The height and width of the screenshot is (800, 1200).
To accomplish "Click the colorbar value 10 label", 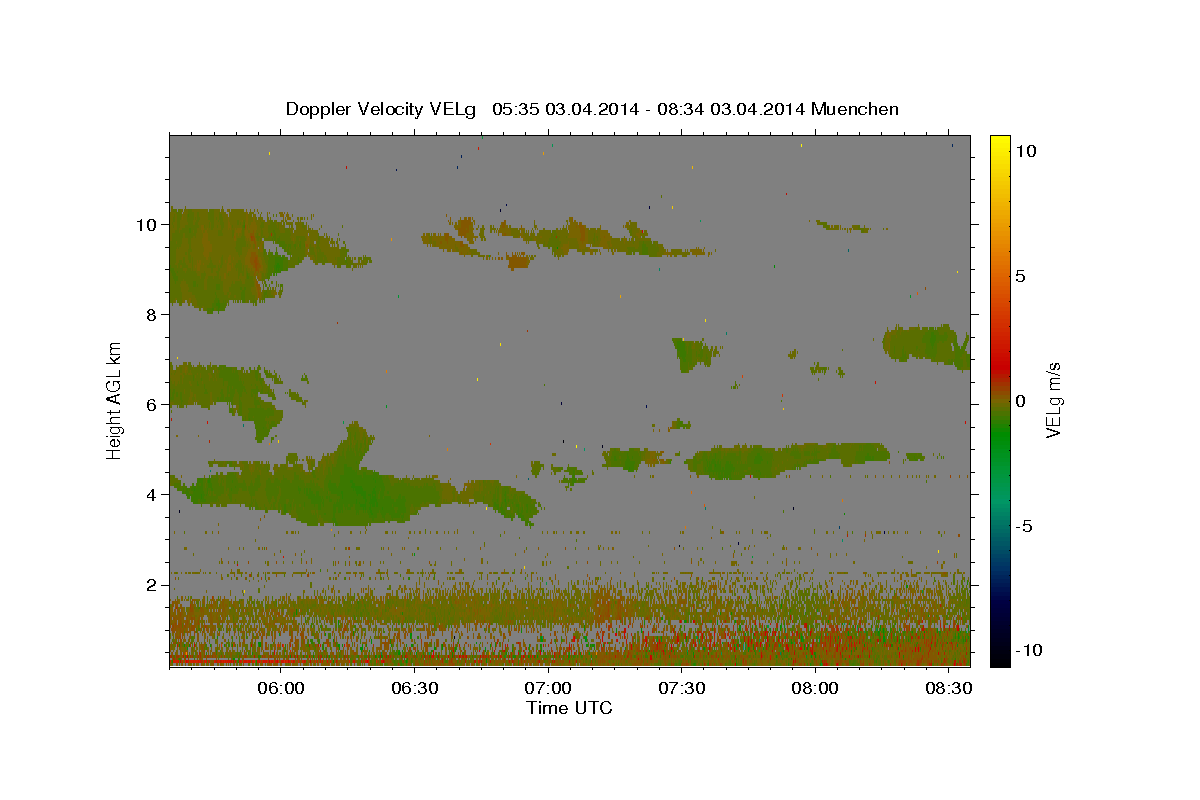I will click(x=1025, y=150).
